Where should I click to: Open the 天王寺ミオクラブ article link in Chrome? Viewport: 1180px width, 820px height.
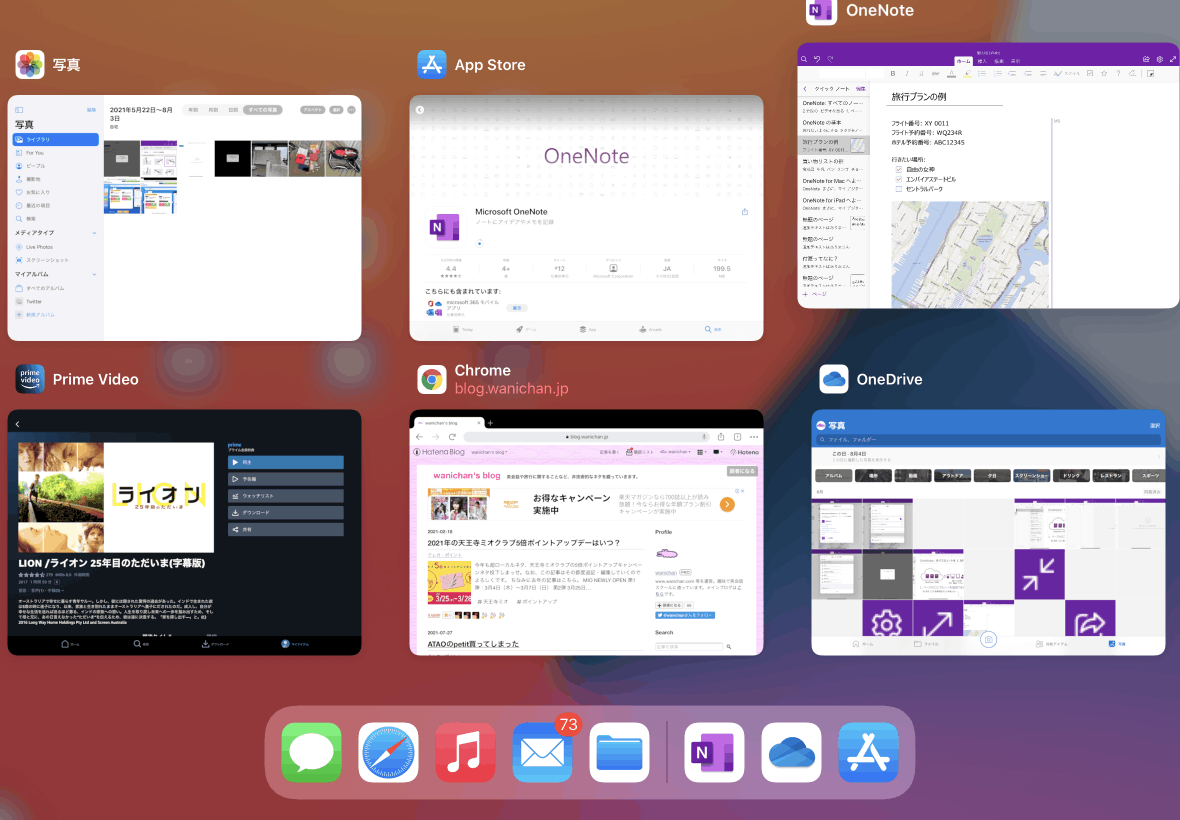[x=524, y=542]
